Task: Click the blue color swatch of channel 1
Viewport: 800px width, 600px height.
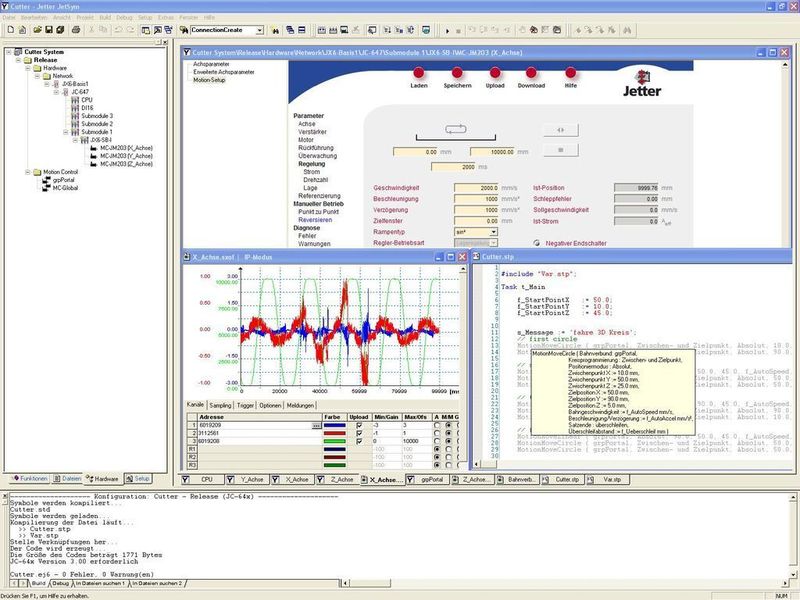Action: (x=335, y=425)
